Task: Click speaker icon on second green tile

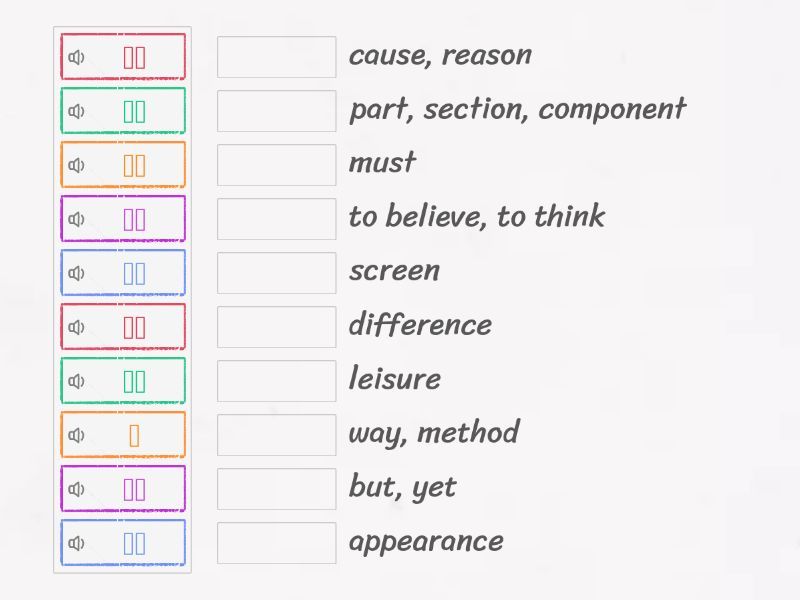Action: [76, 381]
